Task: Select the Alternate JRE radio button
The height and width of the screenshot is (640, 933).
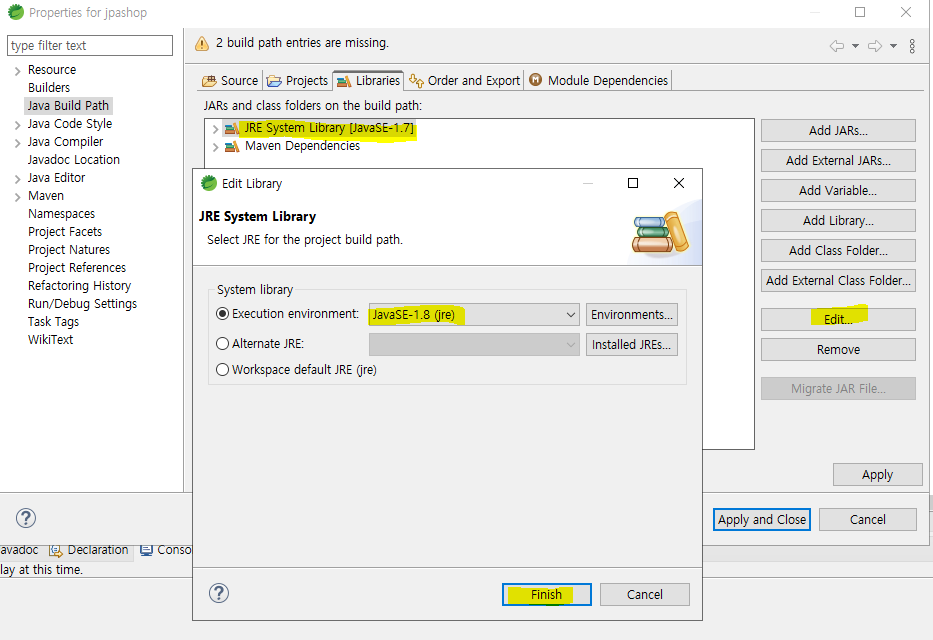Action: [223, 343]
